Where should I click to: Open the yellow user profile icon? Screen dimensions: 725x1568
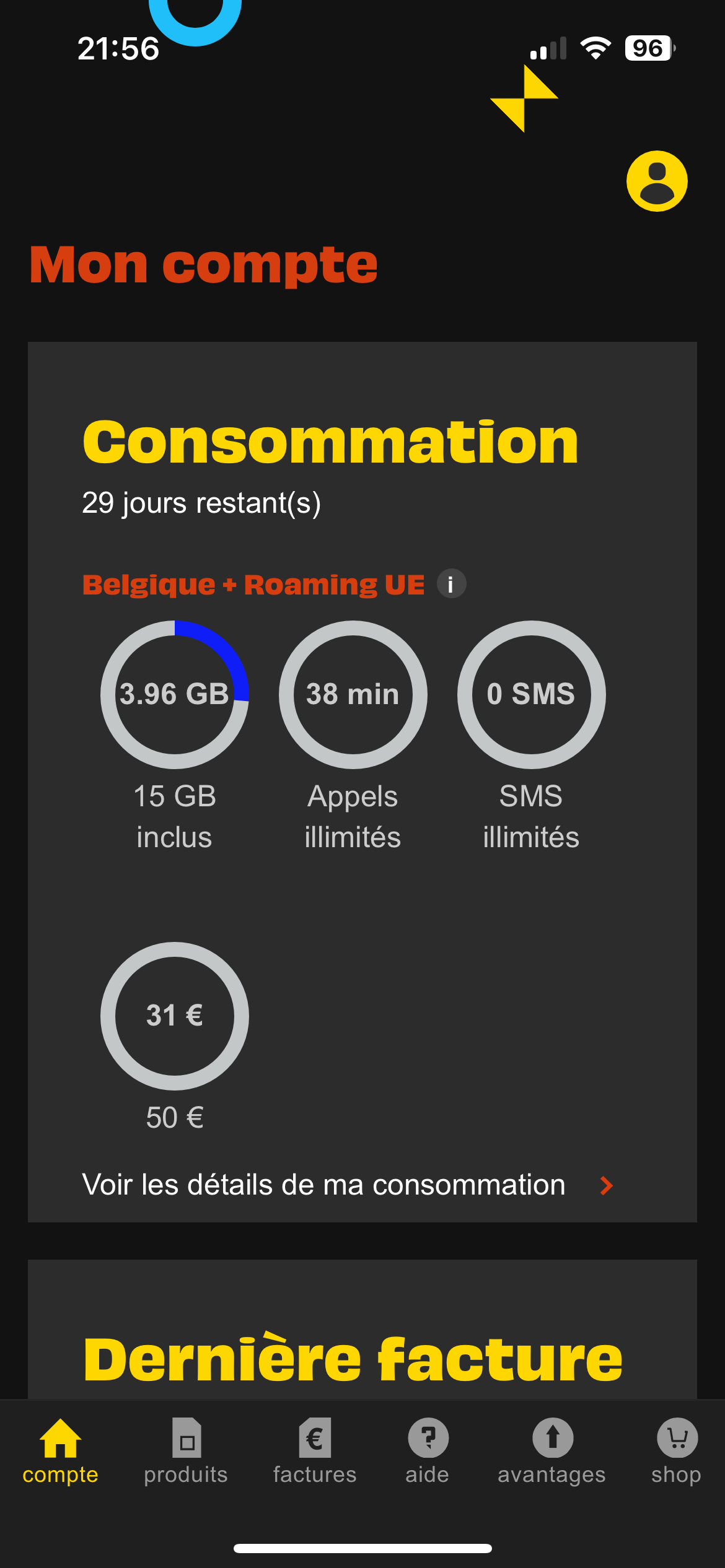[657, 181]
